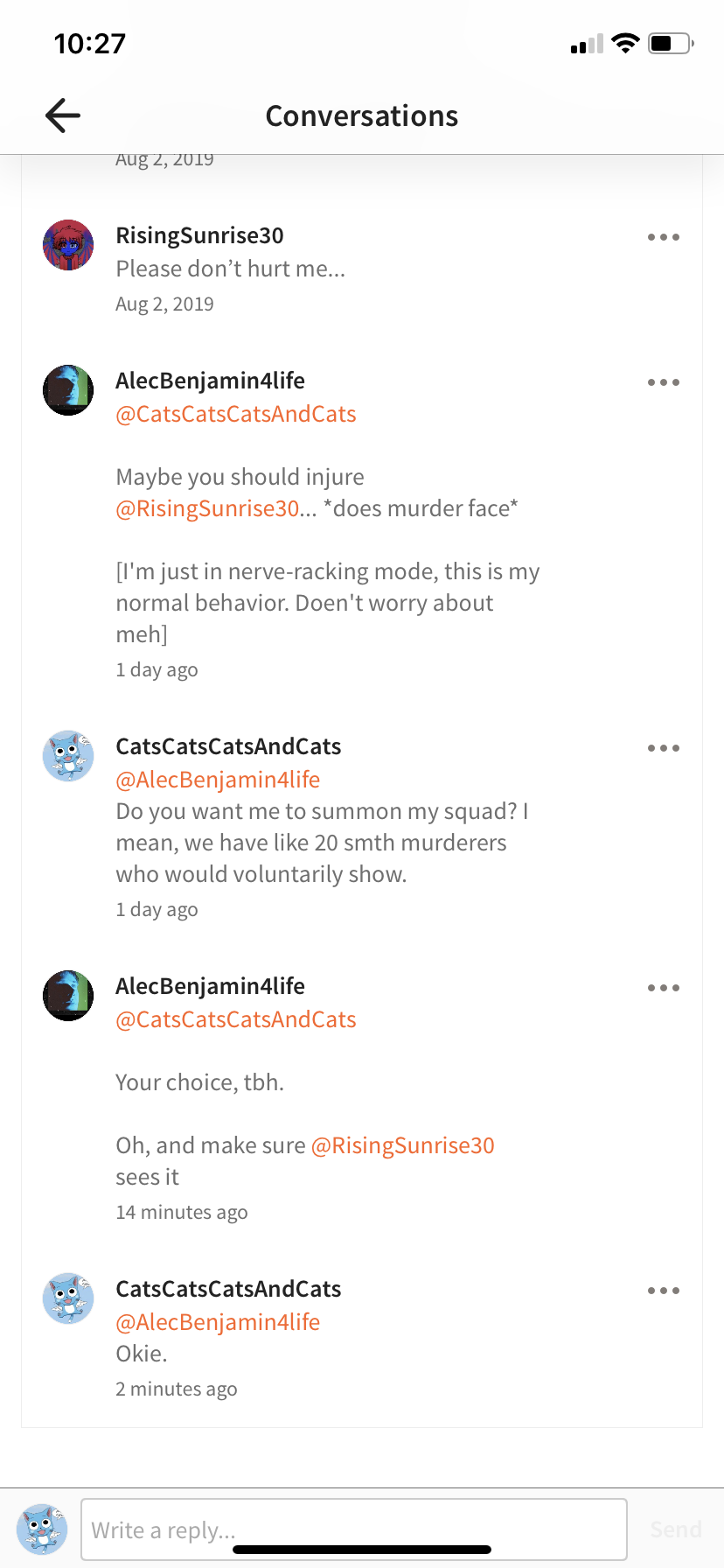Tap AlecBenjamin4life's avatar on the "Your choice" comment

68,996
